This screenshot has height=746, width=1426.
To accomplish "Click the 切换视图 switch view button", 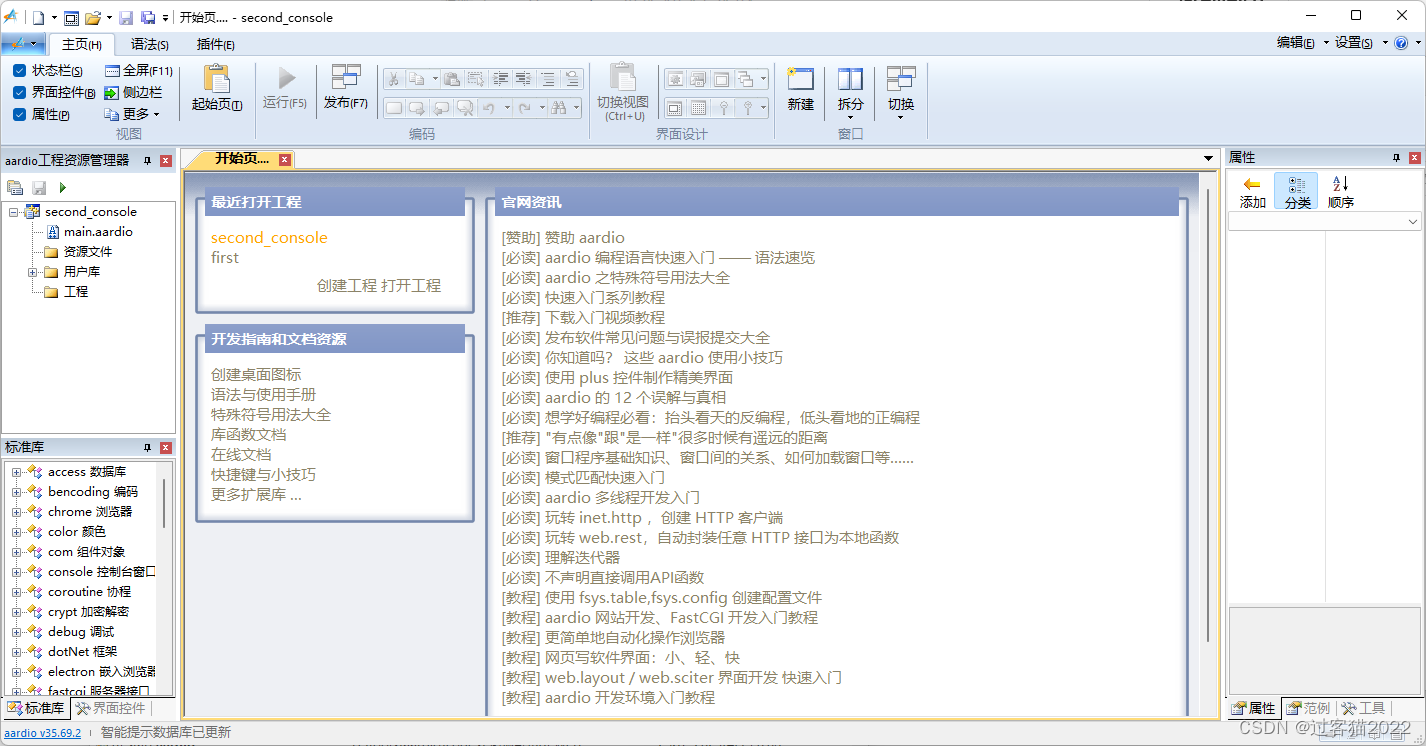I will click(x=623, y=91).
